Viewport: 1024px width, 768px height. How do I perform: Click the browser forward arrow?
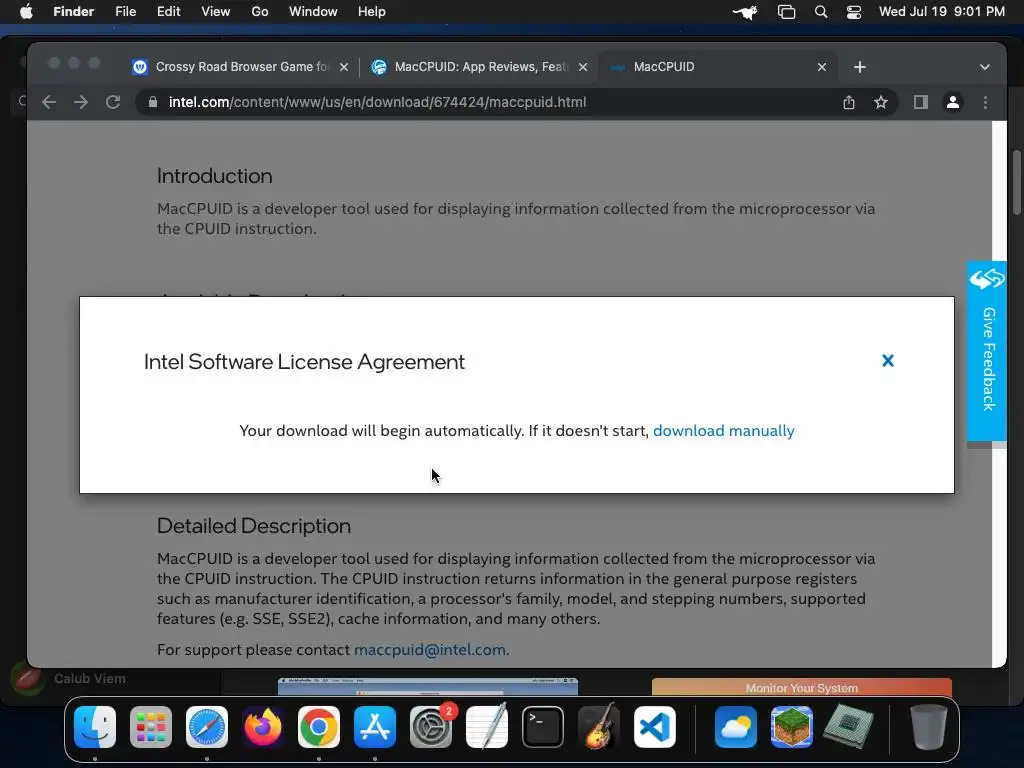click(x=81, y=103)
